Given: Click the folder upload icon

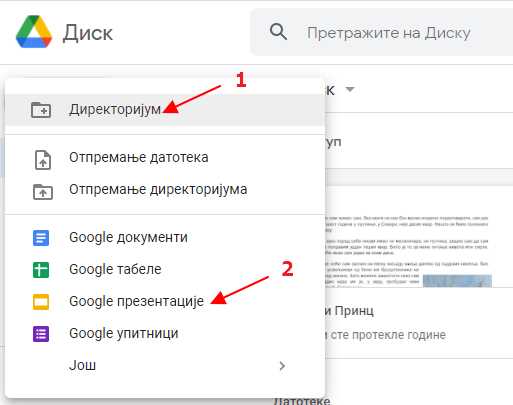Looking at the screenshot, I should click(43, 192).
